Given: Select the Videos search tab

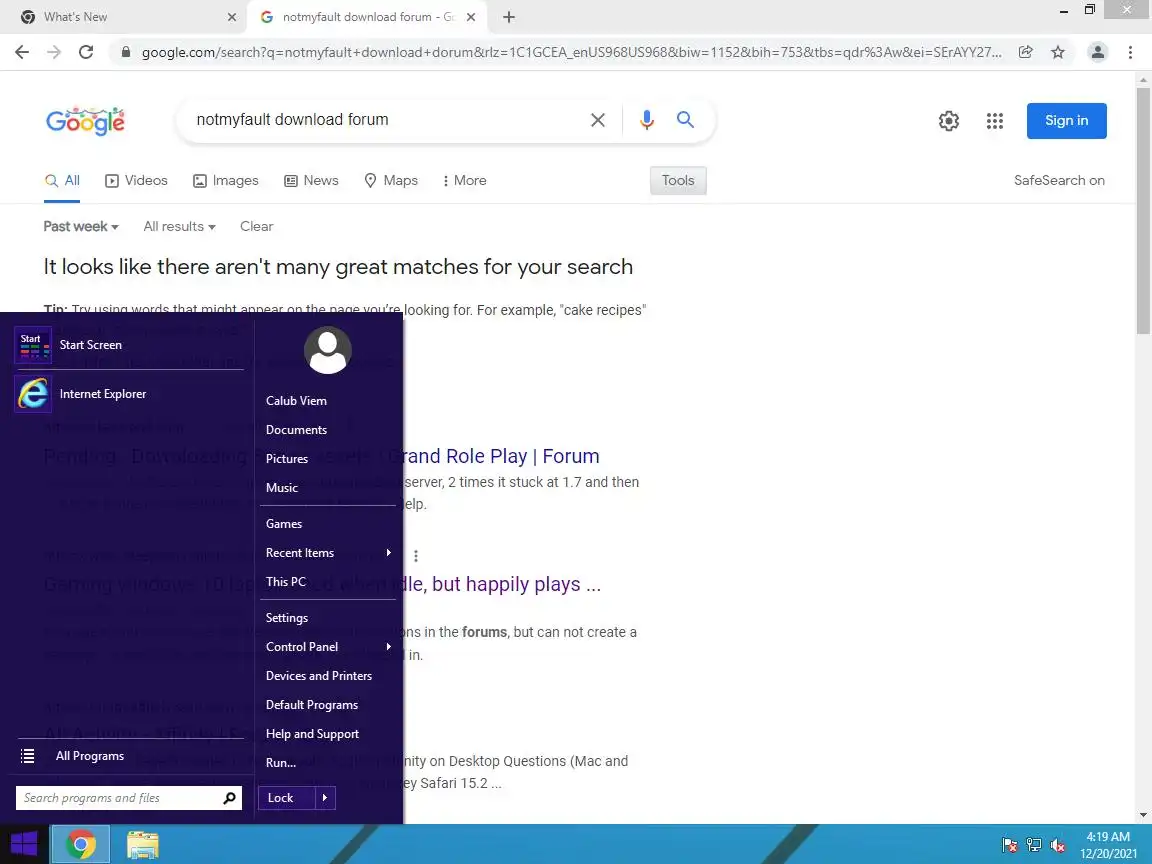Looking at the screenshot, I should coord(137,181).
